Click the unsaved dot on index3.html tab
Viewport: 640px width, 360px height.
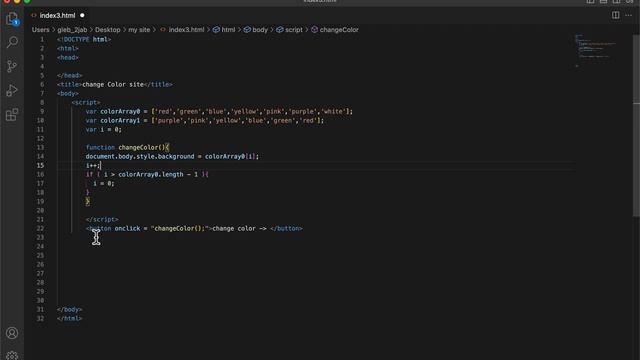pyautogui.click(x=82, y=16)
